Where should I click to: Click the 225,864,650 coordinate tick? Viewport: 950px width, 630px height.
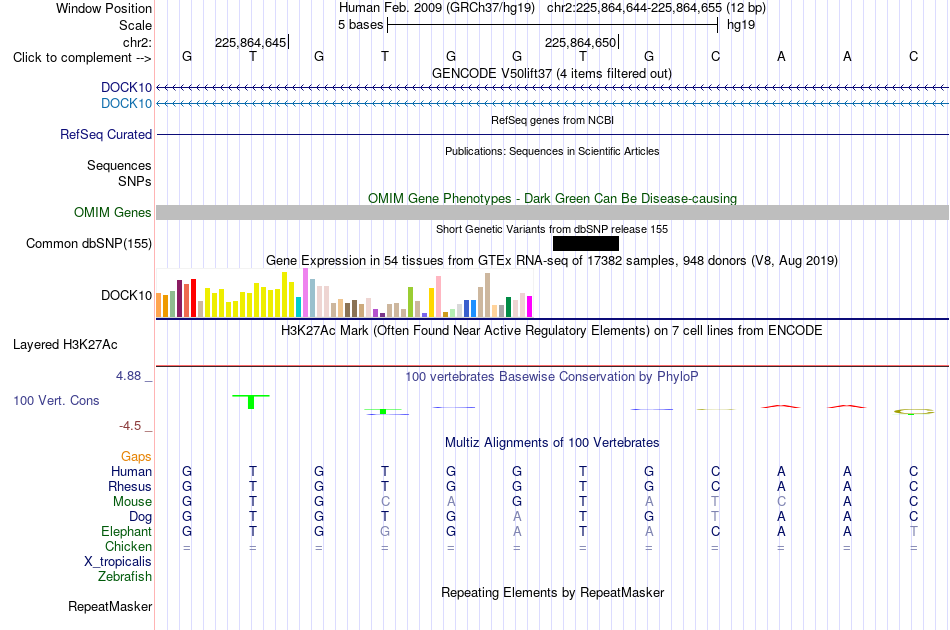click(581, 42)
